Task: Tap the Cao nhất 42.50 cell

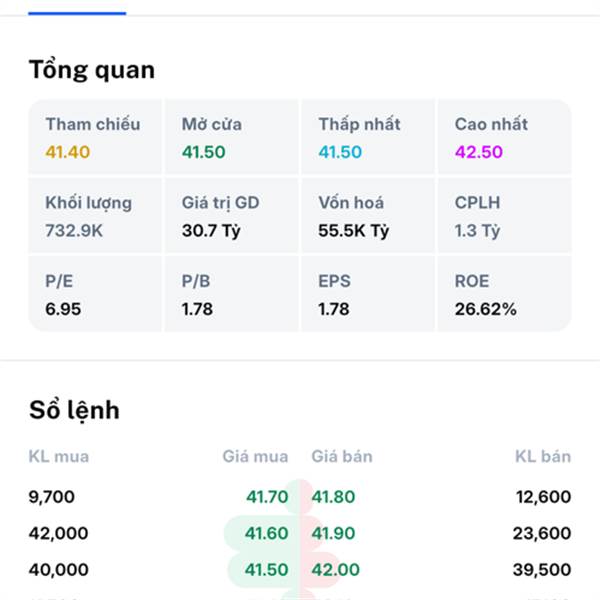Action: coord(505,137)
